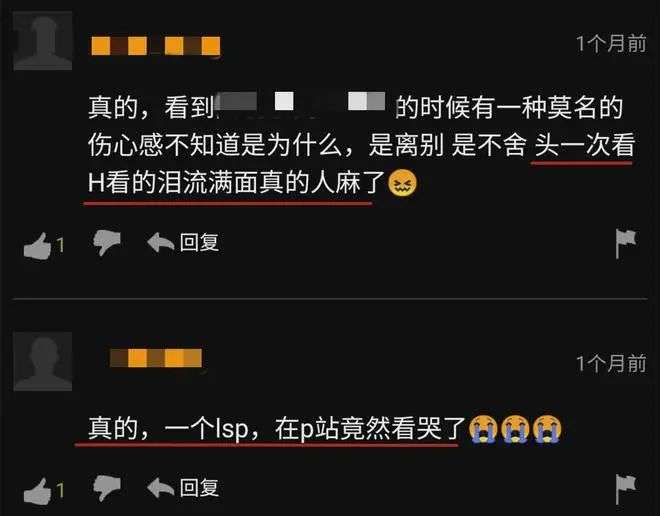Screen dimensions: 660x516
Task: Click the like count beside top thumbs-up
Action: (x=60, y=245)
